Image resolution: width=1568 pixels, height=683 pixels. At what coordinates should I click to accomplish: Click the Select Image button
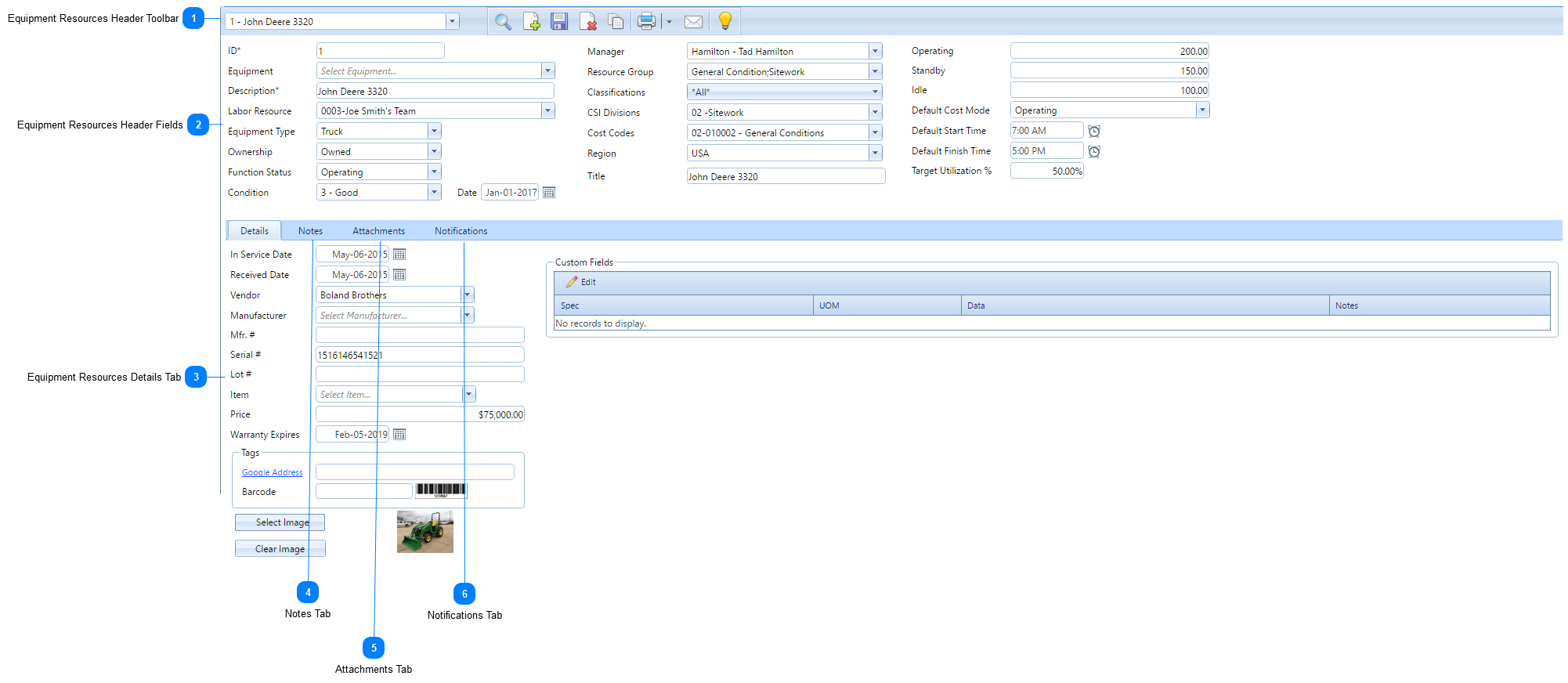pos(280,522)
